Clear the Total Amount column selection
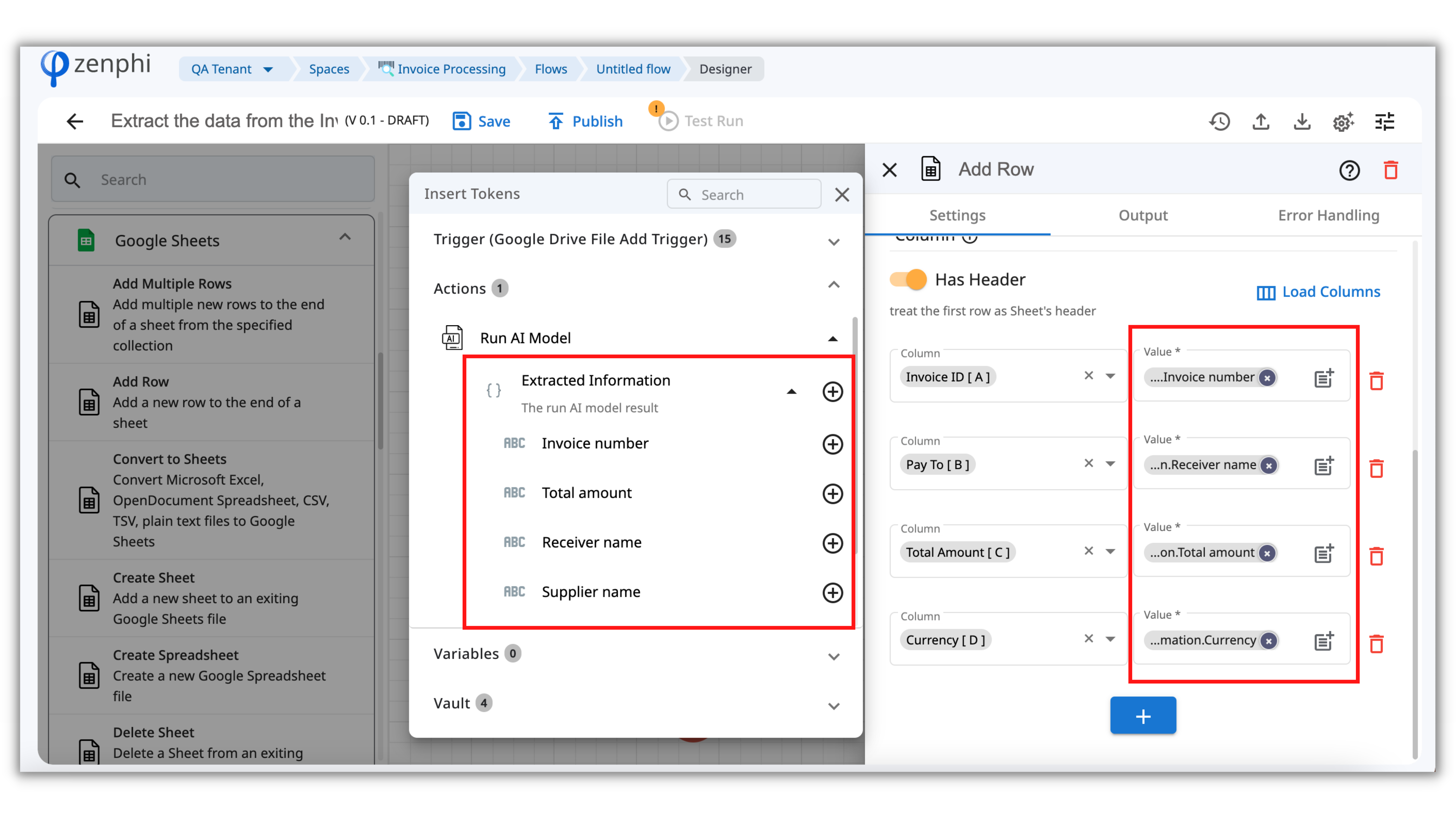 tap(1089, 551)
